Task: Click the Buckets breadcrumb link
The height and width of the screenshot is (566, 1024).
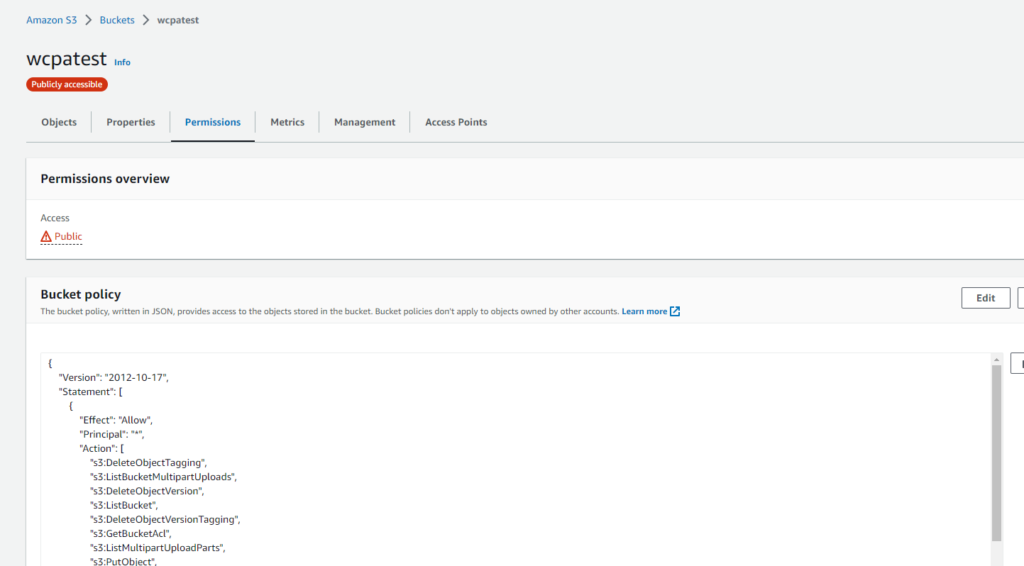Action: 117,20
